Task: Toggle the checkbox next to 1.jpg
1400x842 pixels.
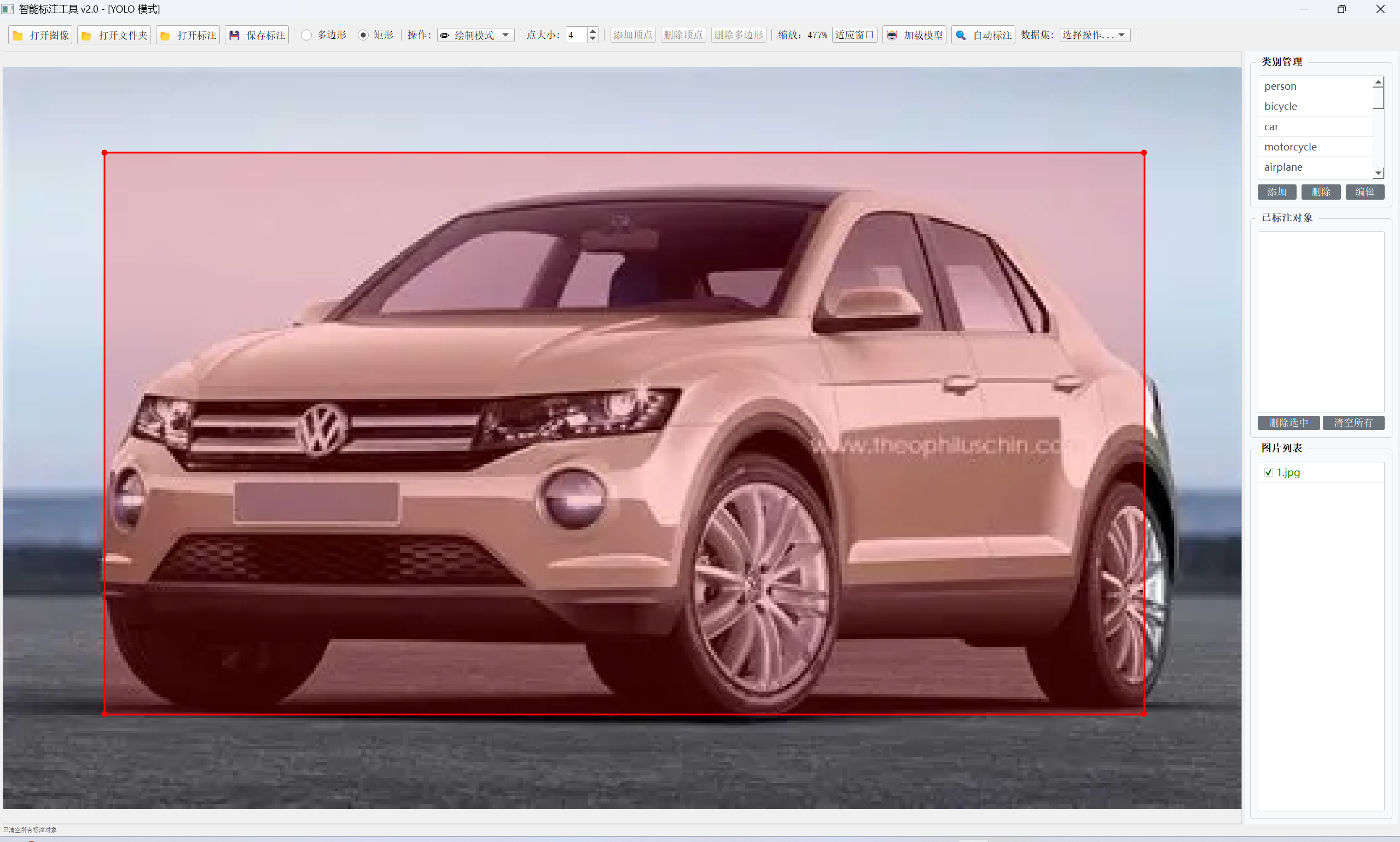Action: [1268, 472]
